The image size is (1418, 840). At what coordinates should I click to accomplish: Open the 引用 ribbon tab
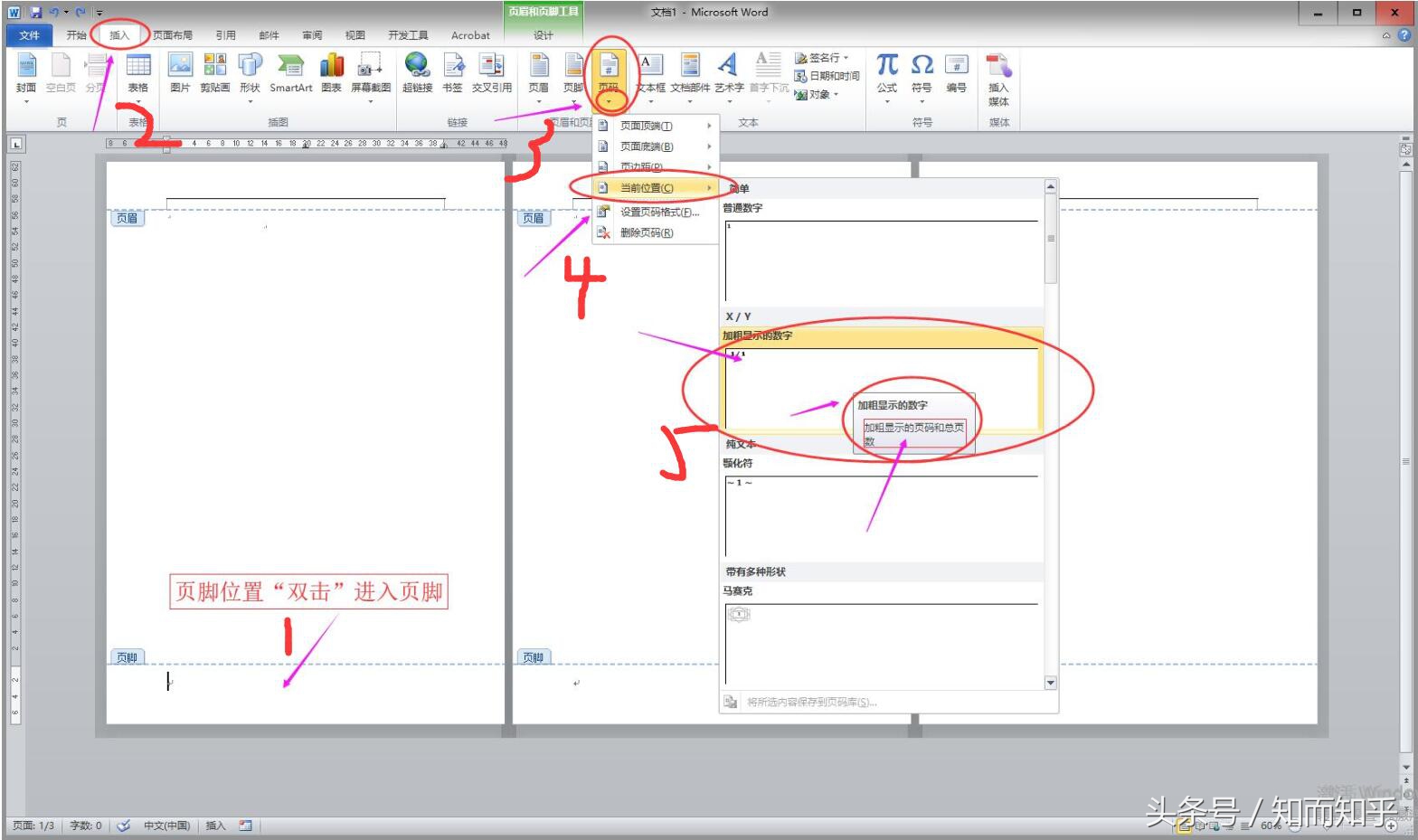[225, 35]
